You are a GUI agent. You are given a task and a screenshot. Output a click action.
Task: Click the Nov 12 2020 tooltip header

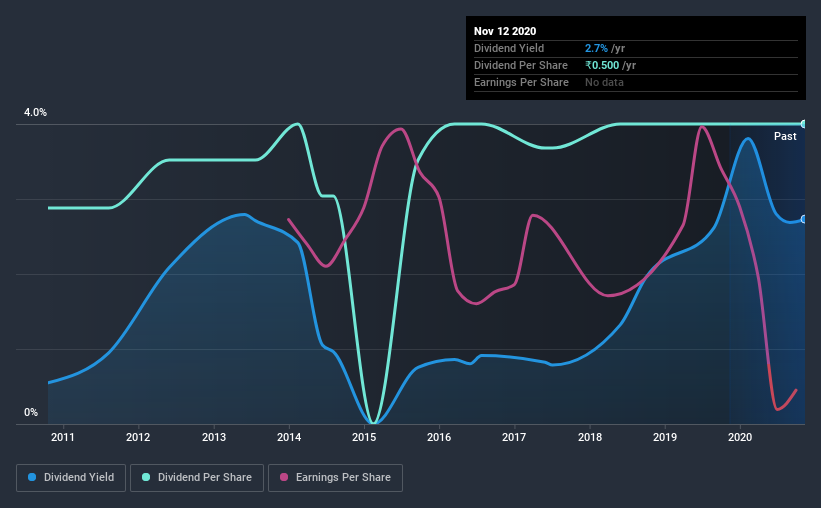point(505,31)
